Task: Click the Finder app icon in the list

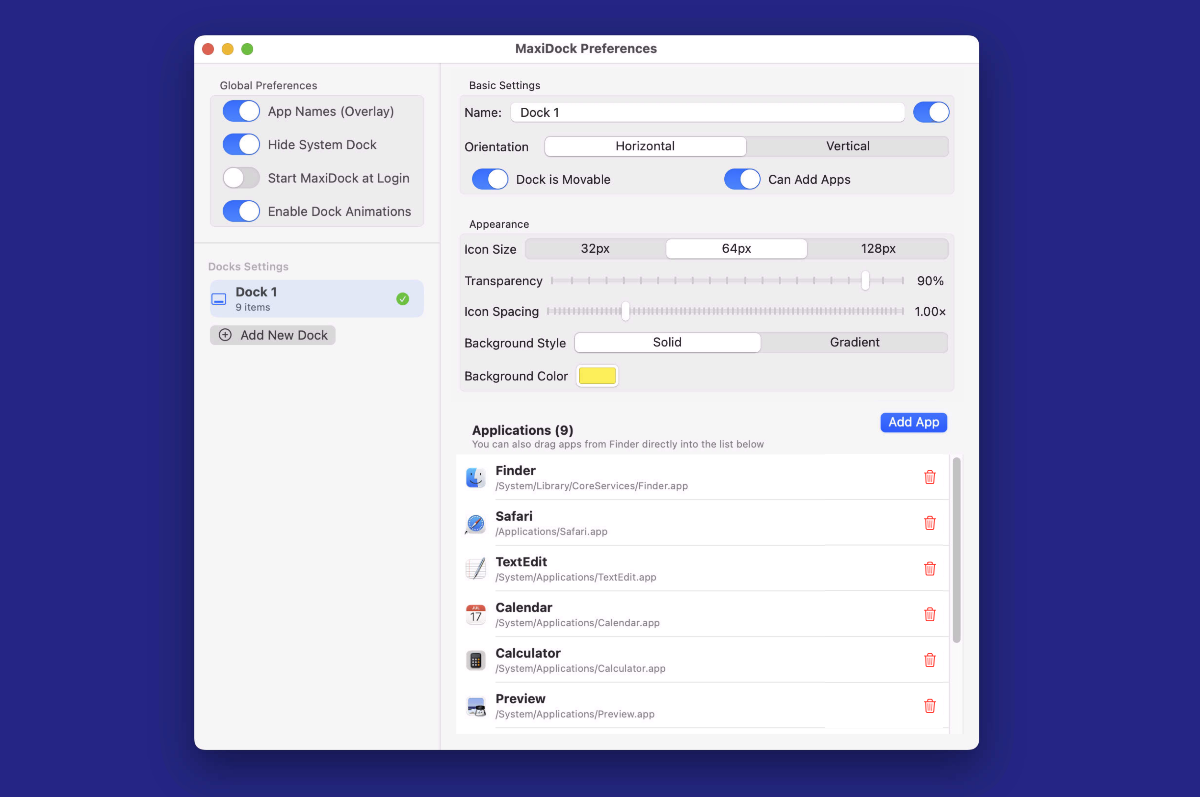Action: (476, 477)
